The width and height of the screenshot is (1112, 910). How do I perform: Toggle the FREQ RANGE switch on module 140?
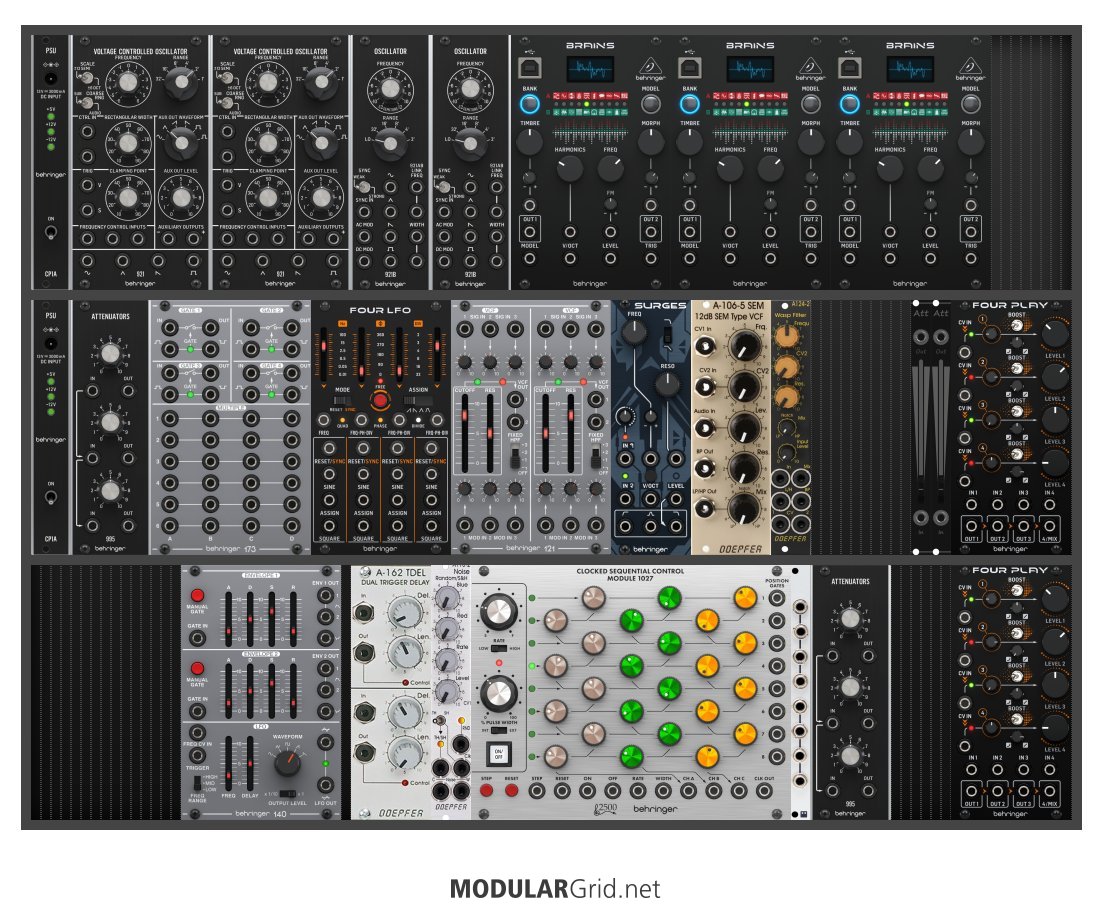196,783
